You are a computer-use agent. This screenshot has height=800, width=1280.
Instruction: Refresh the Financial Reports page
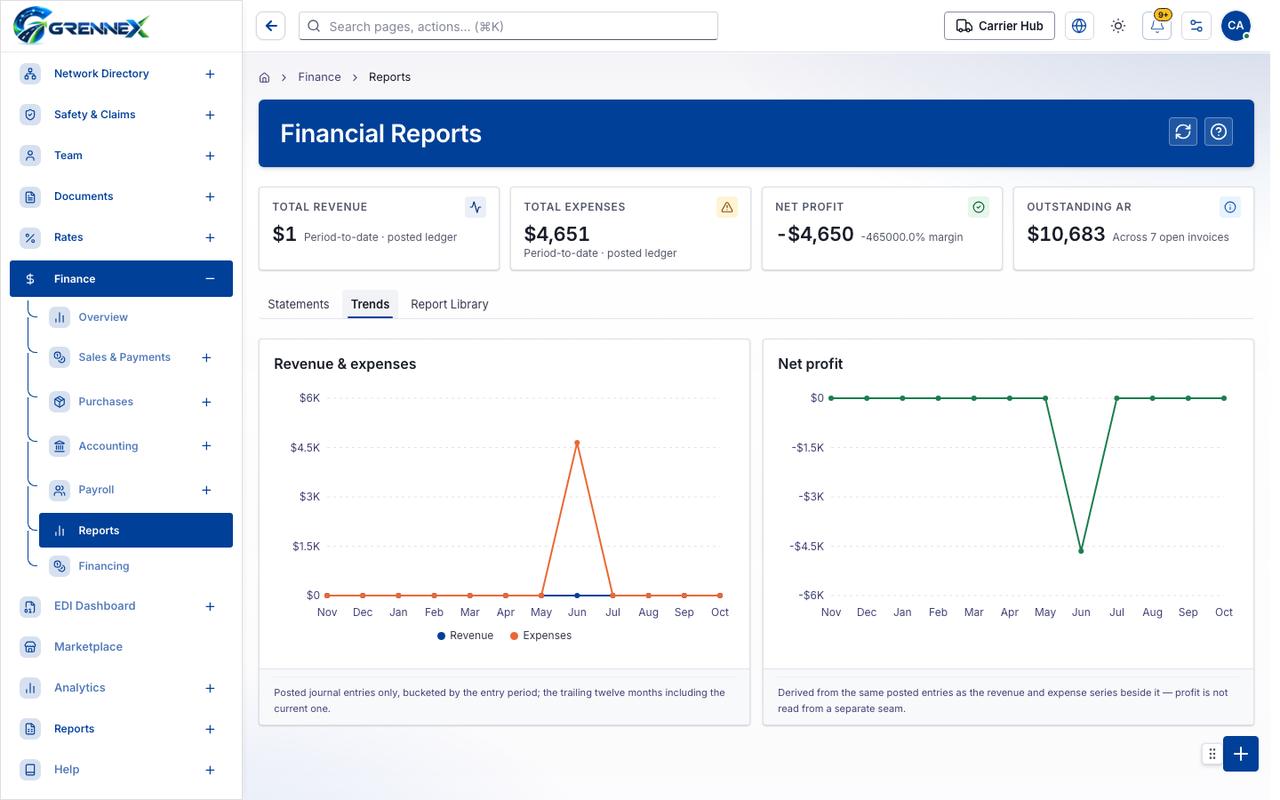(1183, 132)
